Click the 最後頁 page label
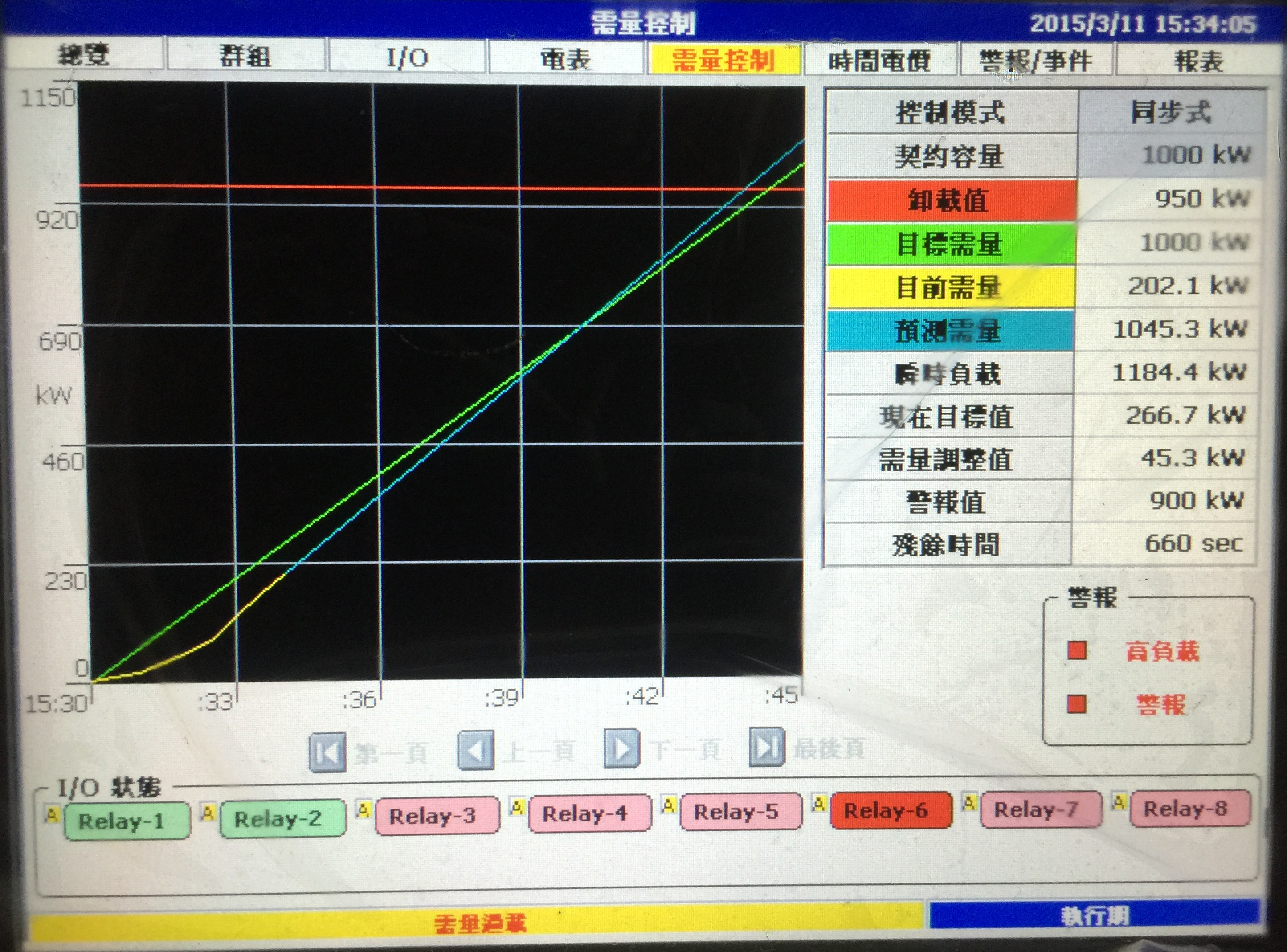Image resolution: width=1287 pixels, height=952 pixels. click(829, 748)
